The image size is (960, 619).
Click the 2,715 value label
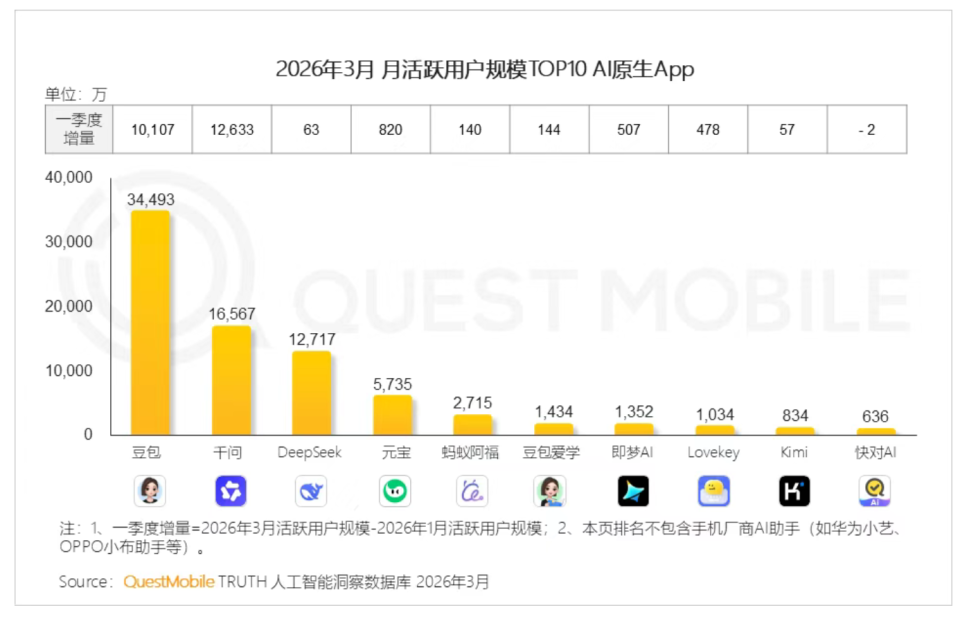472,403
